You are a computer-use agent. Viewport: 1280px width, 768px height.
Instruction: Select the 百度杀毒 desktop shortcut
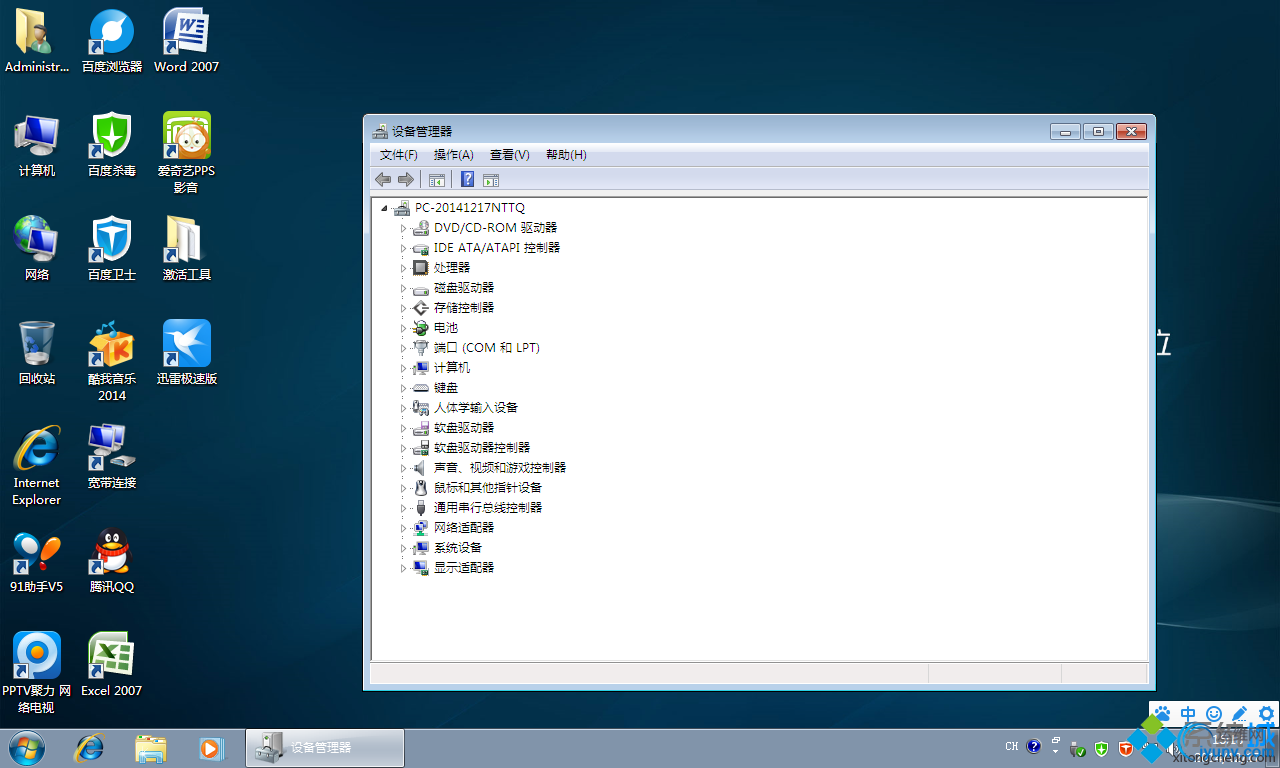pyautogui.click(x=112, y=146)
